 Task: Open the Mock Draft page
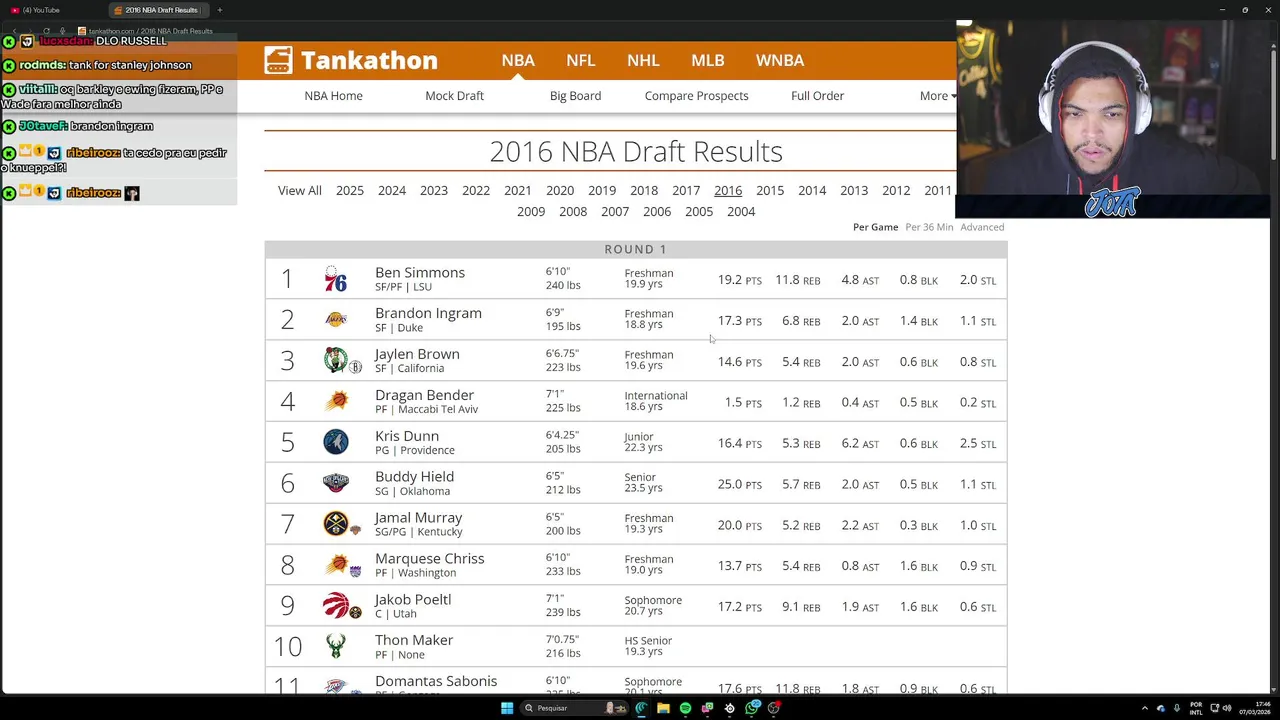coord(454,96)
